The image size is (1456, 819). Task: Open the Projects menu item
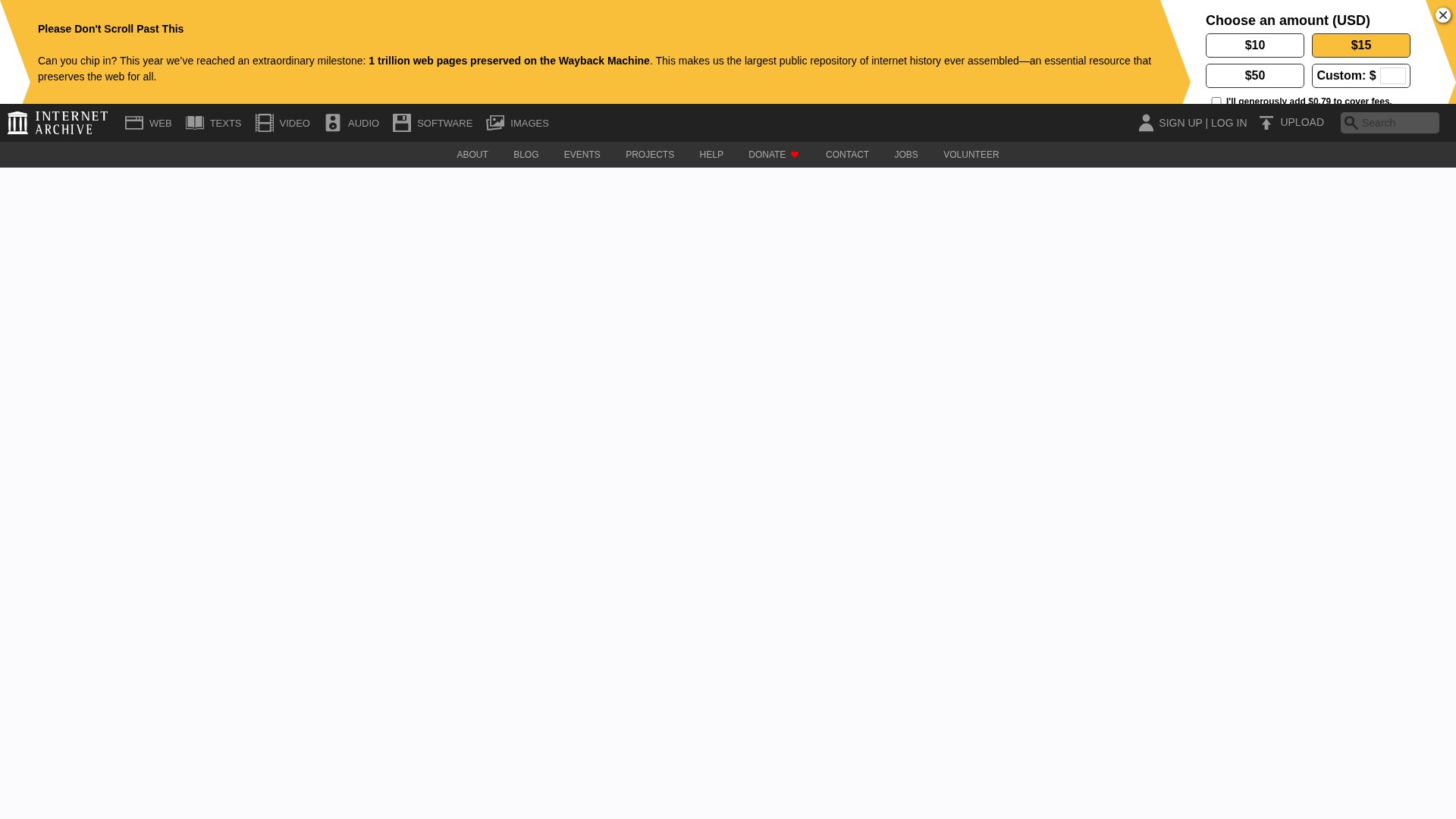pos(650,155)
